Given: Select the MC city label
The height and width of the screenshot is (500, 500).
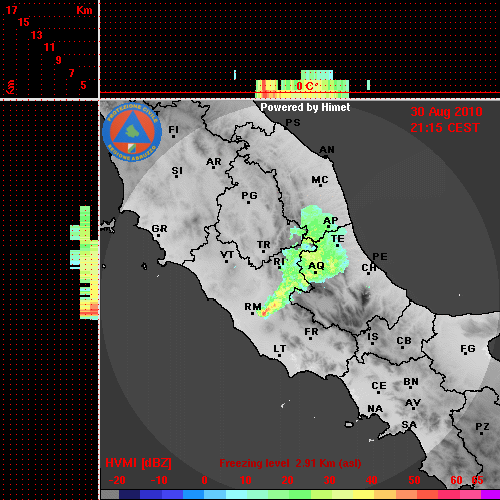Looking at the screenshot, I should click(x=320, y=180).
